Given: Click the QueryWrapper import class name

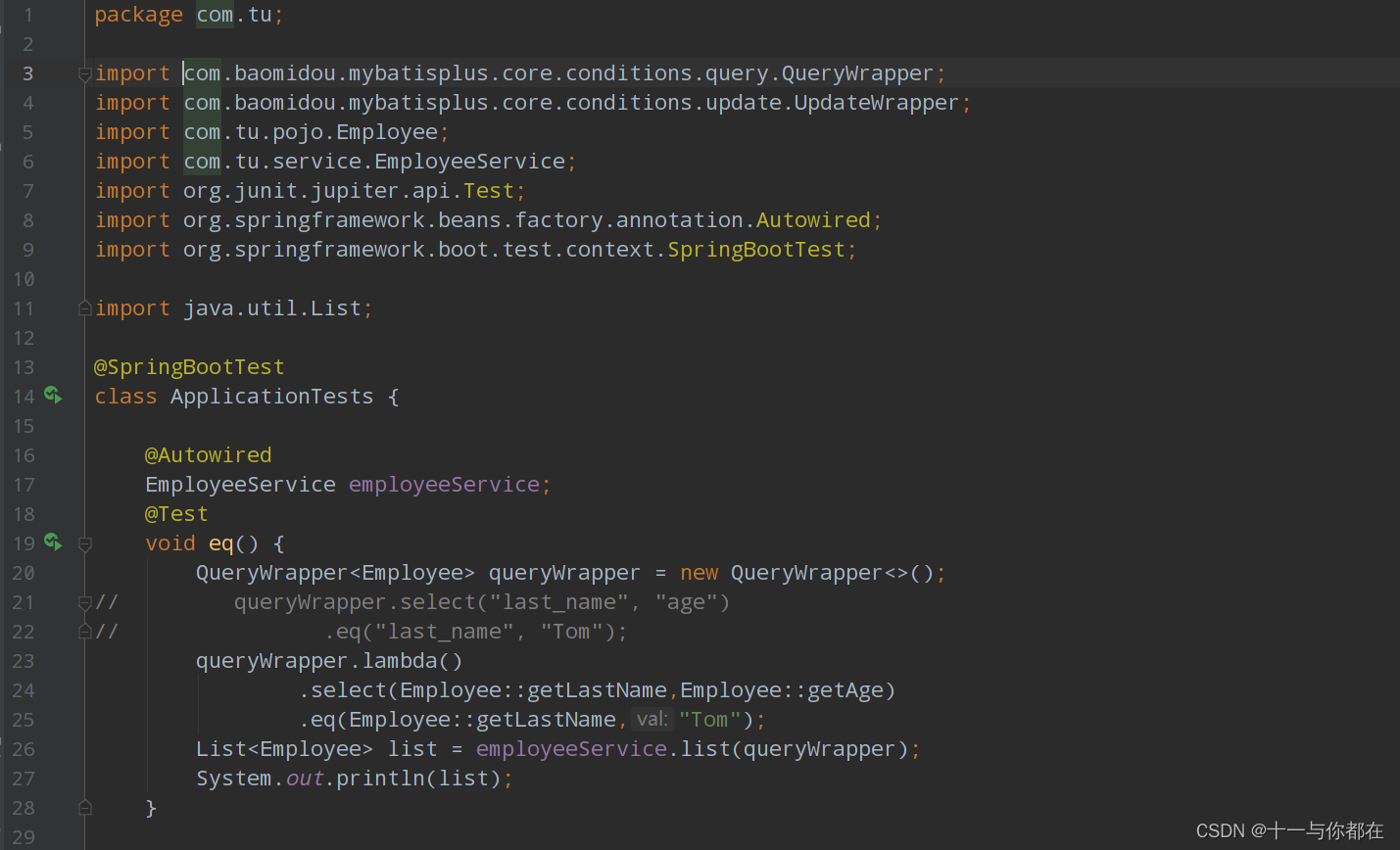Looking at the screenshot, I should [857, 73].
